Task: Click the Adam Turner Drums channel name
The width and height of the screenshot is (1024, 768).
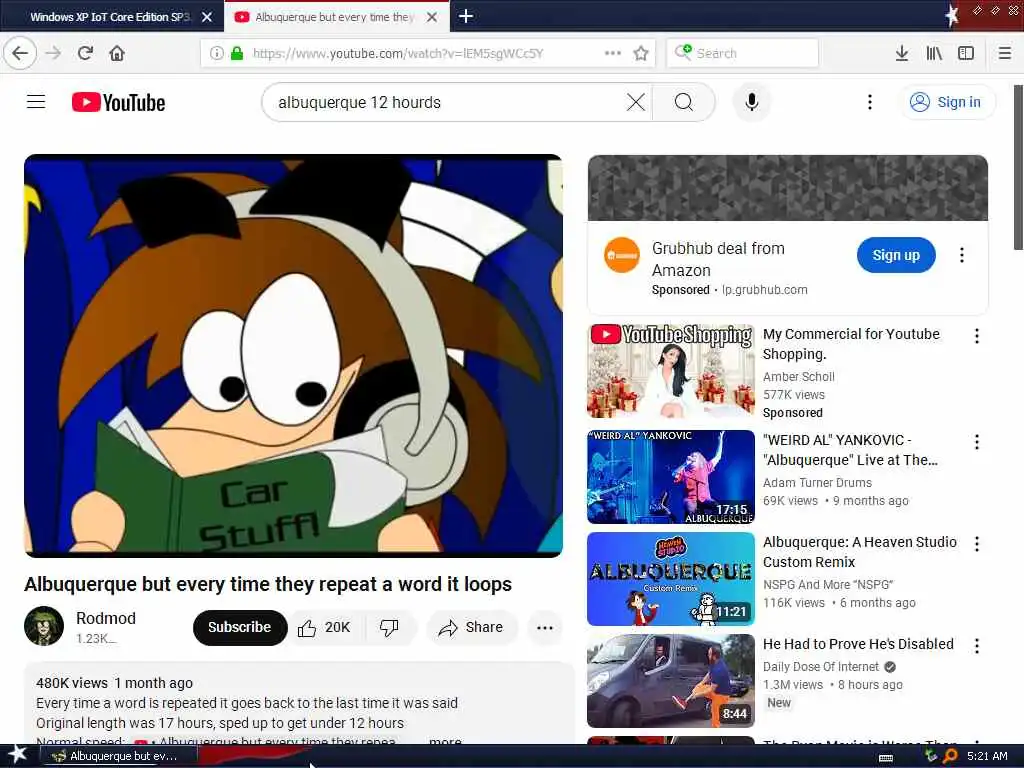Action: click(x=817, y=483)
